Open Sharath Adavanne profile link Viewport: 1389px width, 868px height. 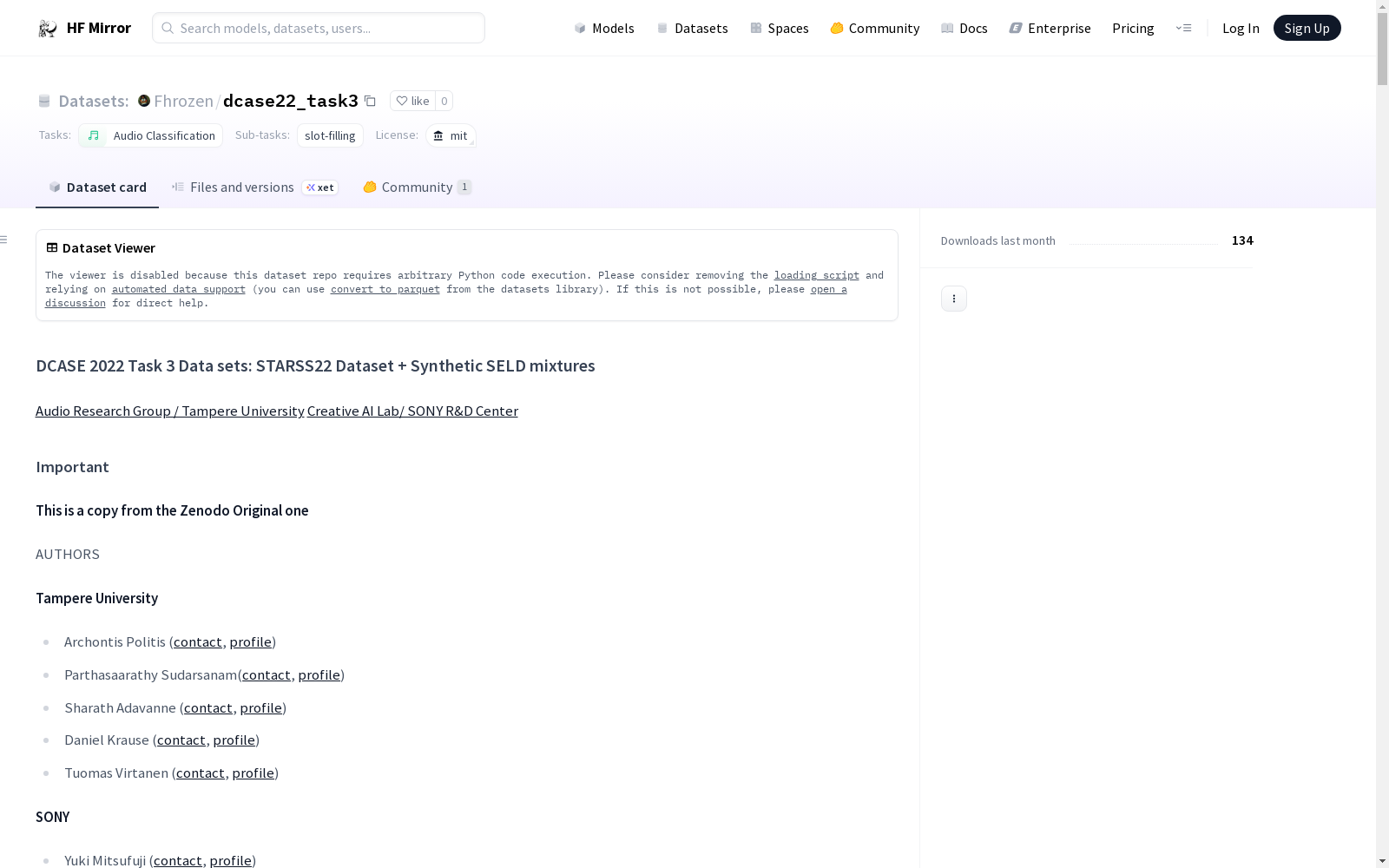click(261, 708)
